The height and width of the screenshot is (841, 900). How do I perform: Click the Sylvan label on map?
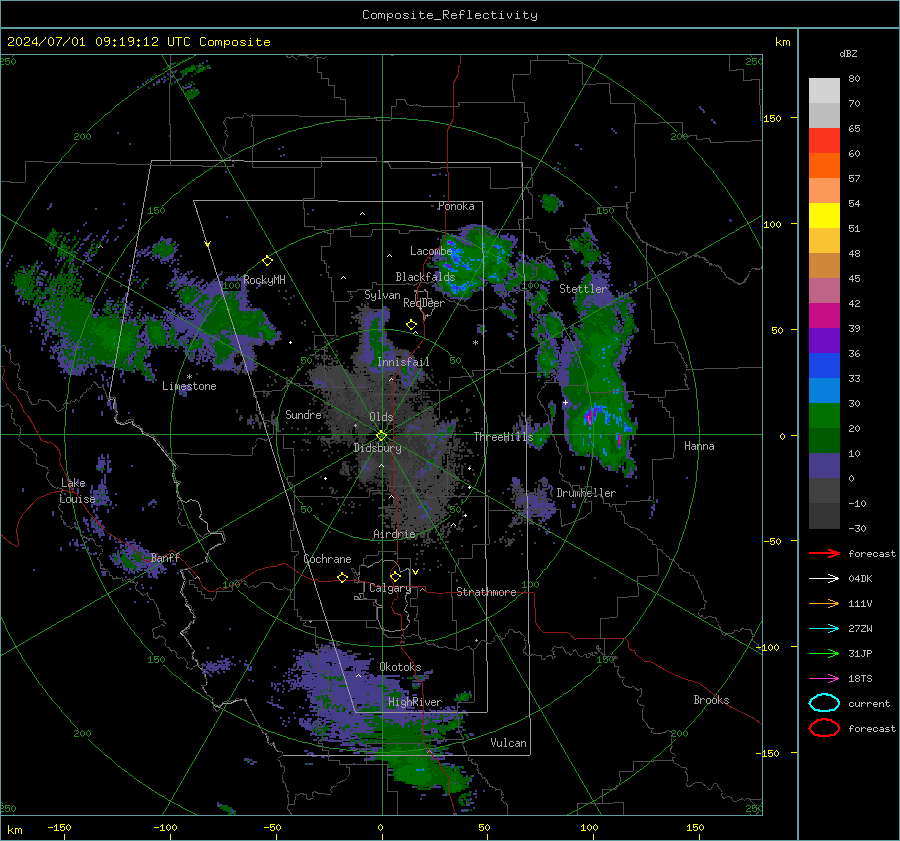pos(382,295)
